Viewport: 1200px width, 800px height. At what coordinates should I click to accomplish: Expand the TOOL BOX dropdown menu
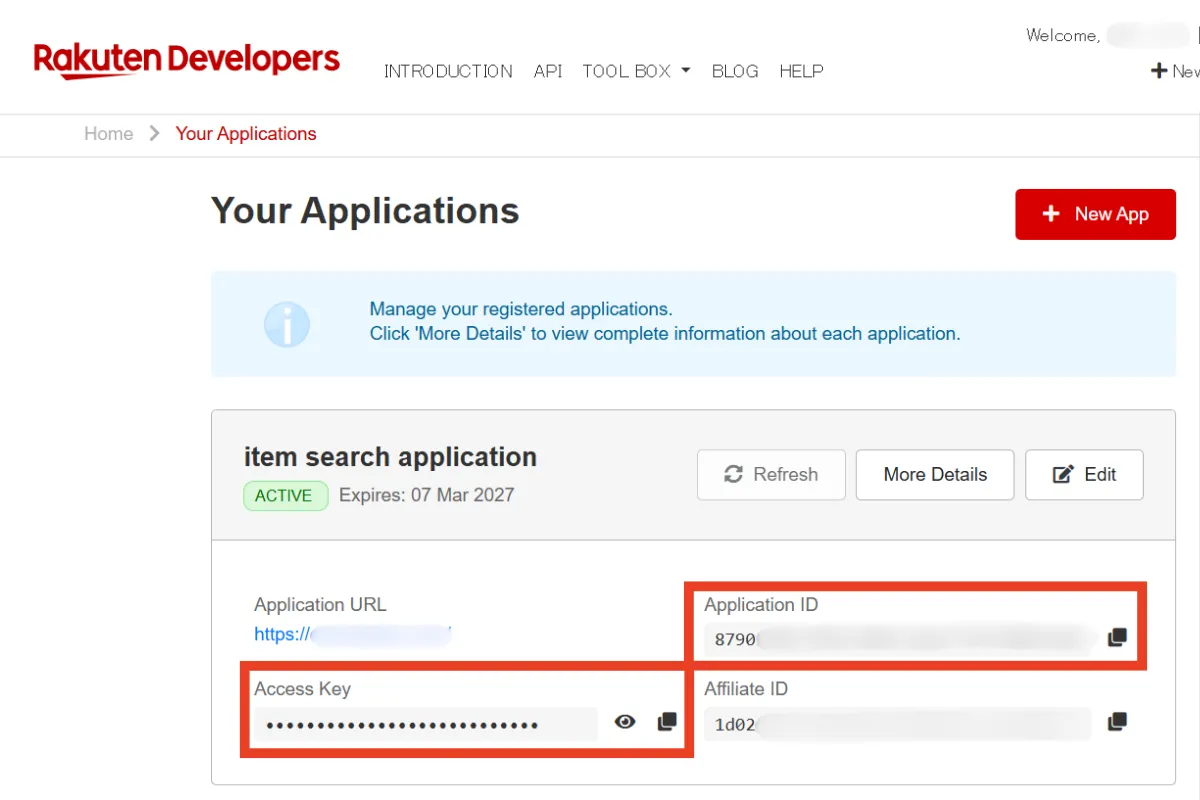(x=636, y=71)
